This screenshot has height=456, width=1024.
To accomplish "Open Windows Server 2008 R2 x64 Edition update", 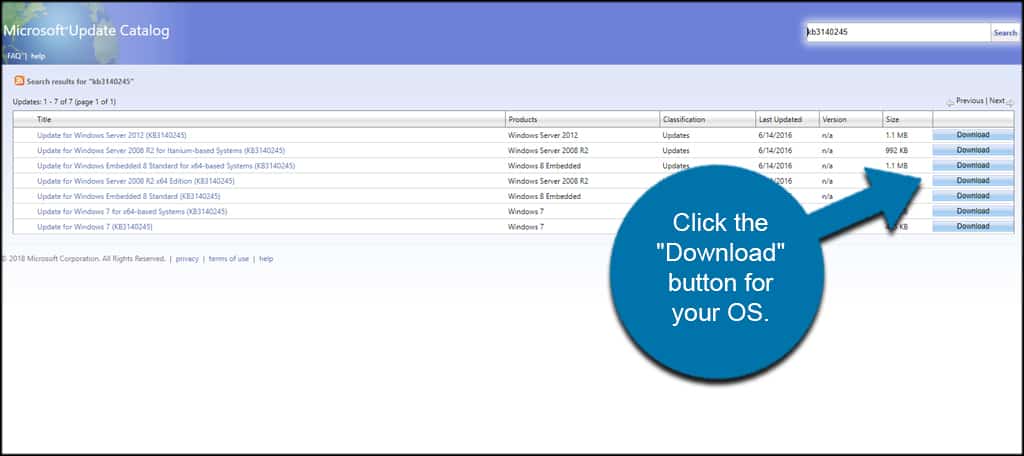I will pyautogui.click(x=135, y=181).
